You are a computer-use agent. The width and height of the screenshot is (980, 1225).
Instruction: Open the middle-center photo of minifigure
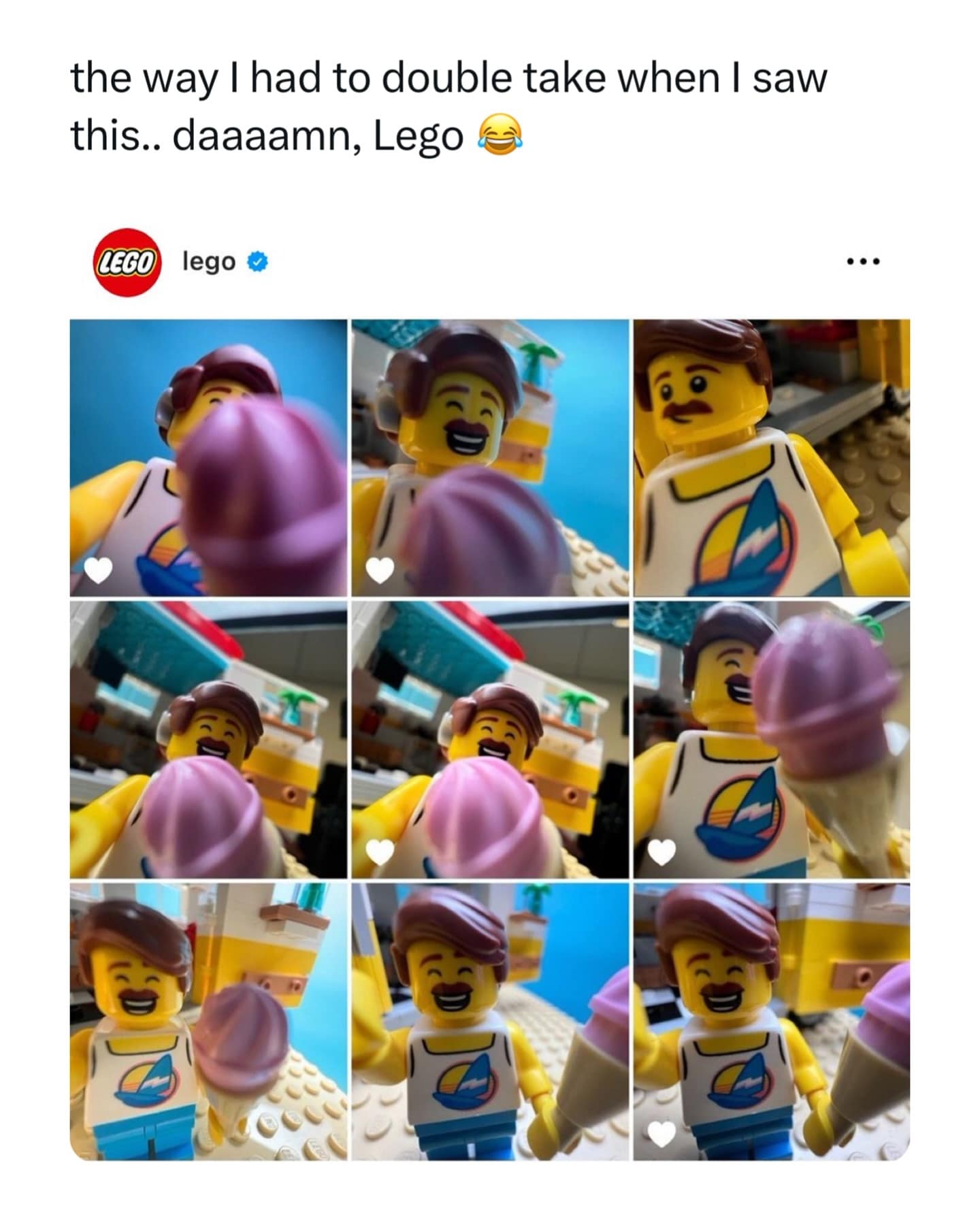[490, 739]
